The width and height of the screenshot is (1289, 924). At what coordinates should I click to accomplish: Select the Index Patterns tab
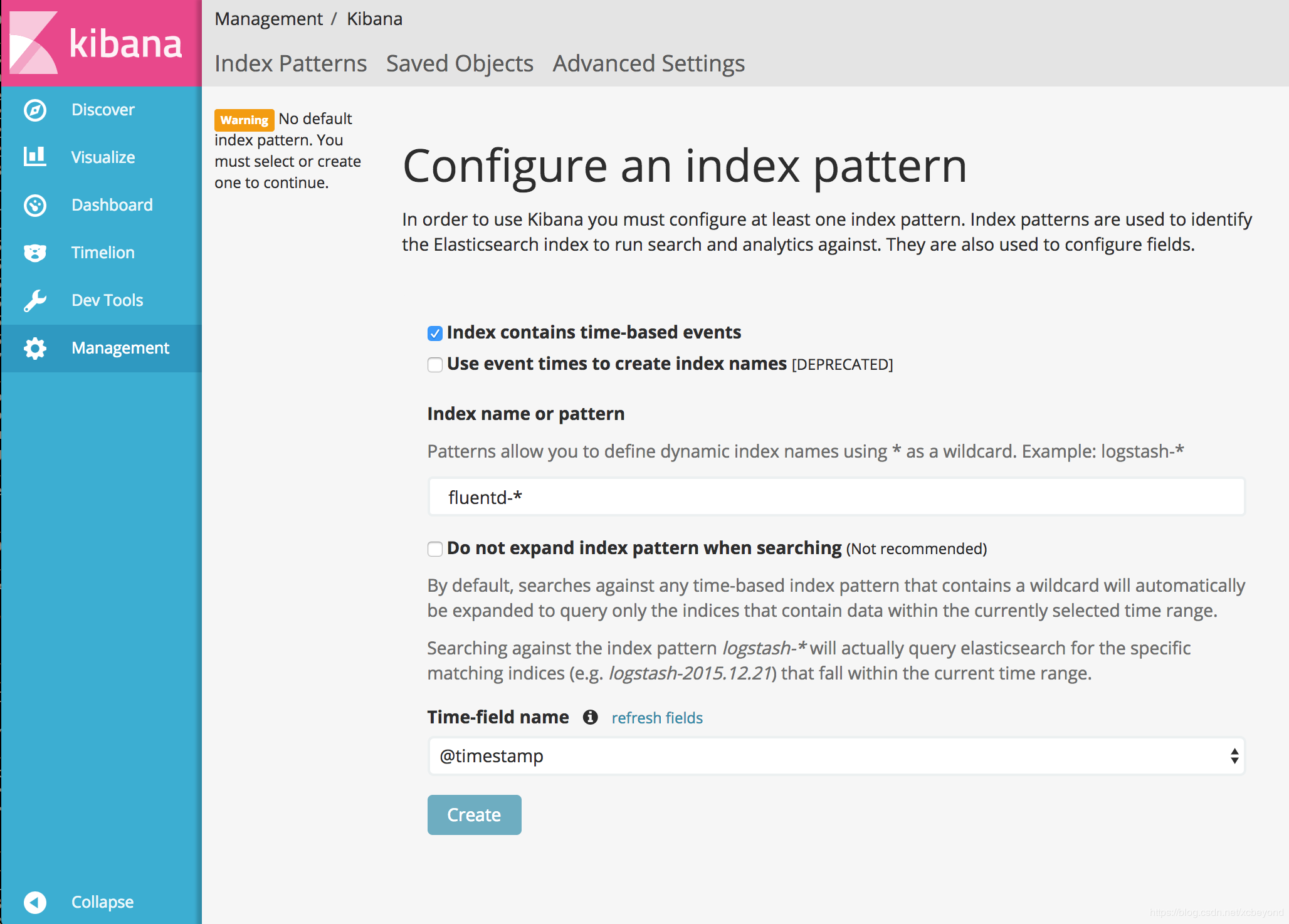click(x=290, y=64)
